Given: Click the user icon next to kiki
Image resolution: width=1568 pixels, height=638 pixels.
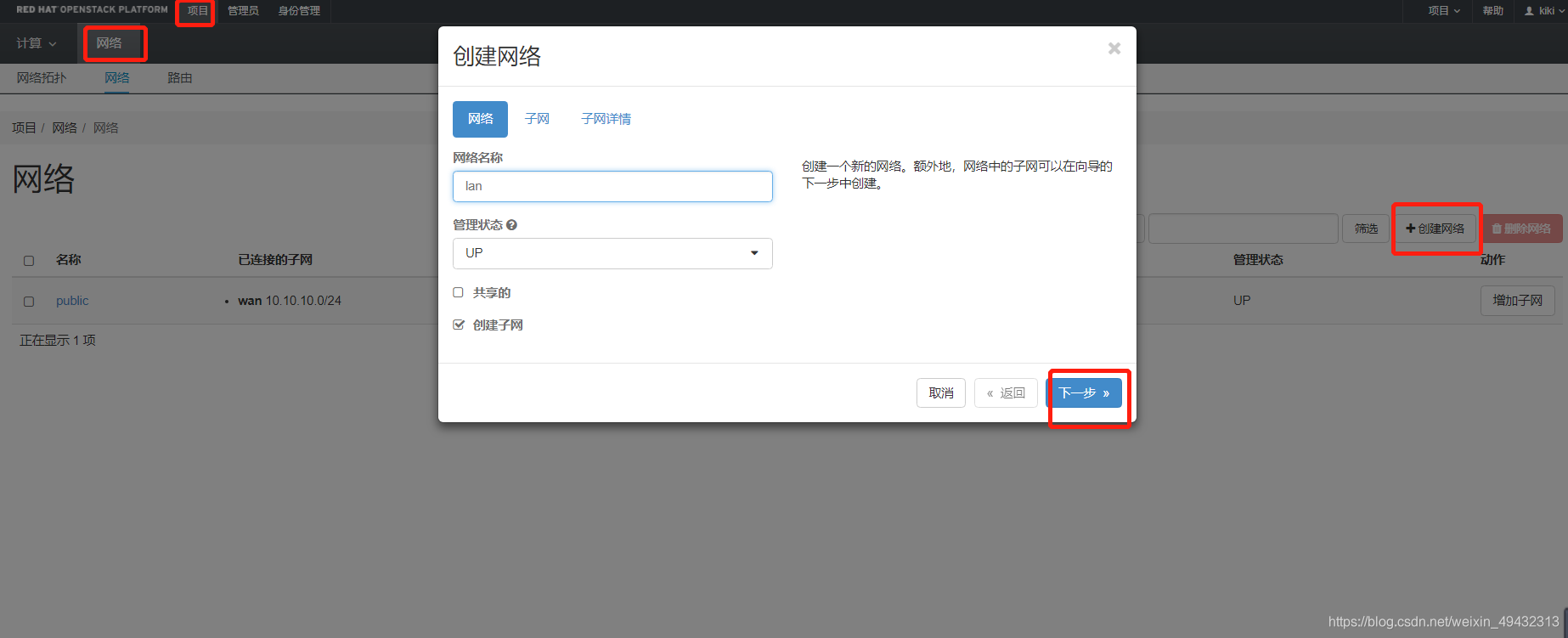Looking at the screenshot, I should (1530, 11).
